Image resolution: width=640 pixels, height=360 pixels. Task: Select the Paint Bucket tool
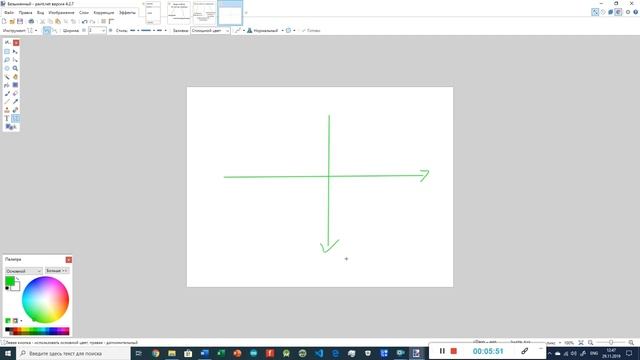point(7,85)
